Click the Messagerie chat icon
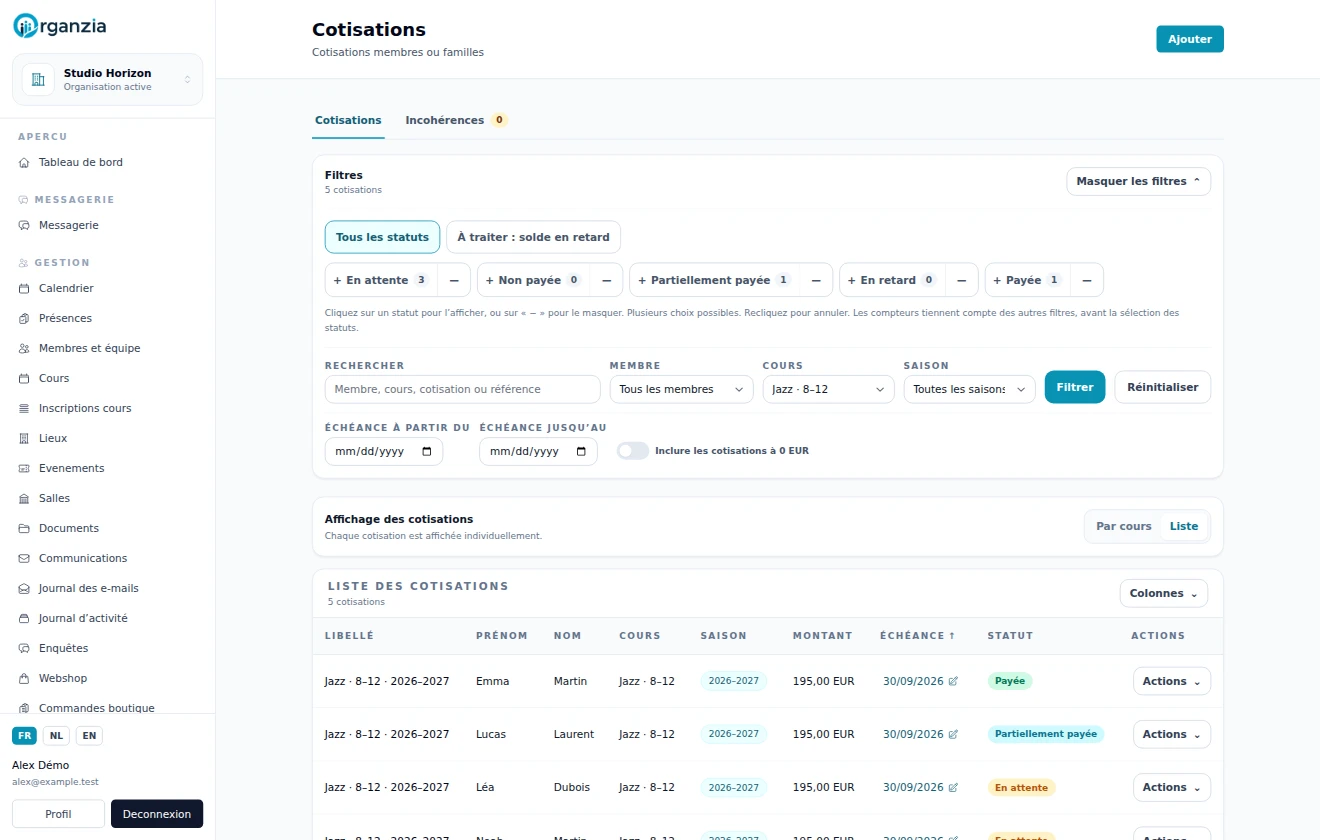The height and width of the screenshot is (840, 1320). [x=24, y=225]
